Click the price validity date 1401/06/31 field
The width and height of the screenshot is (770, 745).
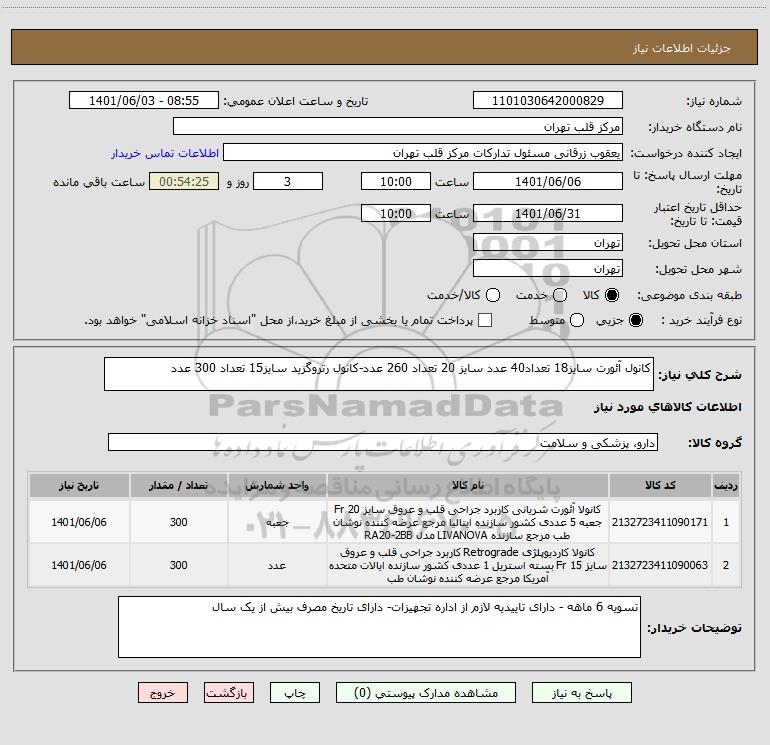pos(548,213)
